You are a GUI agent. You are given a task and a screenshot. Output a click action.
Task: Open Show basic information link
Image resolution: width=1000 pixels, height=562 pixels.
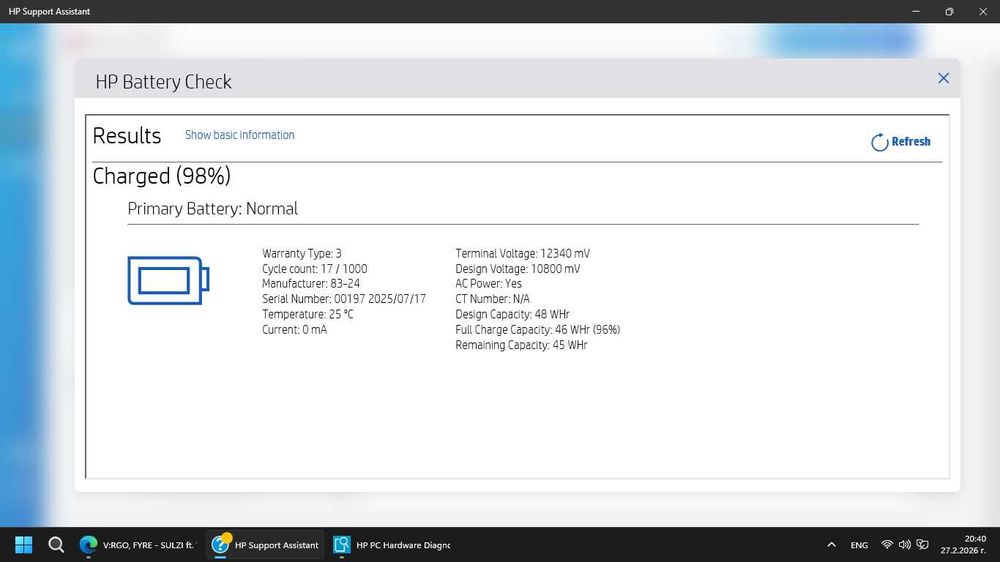240,135
